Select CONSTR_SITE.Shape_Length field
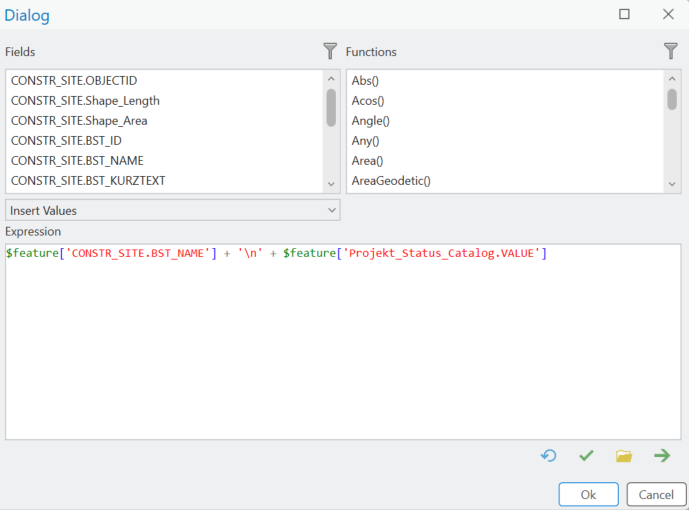Viewport: 689px width, 510px height. click(x=165, y=101)
